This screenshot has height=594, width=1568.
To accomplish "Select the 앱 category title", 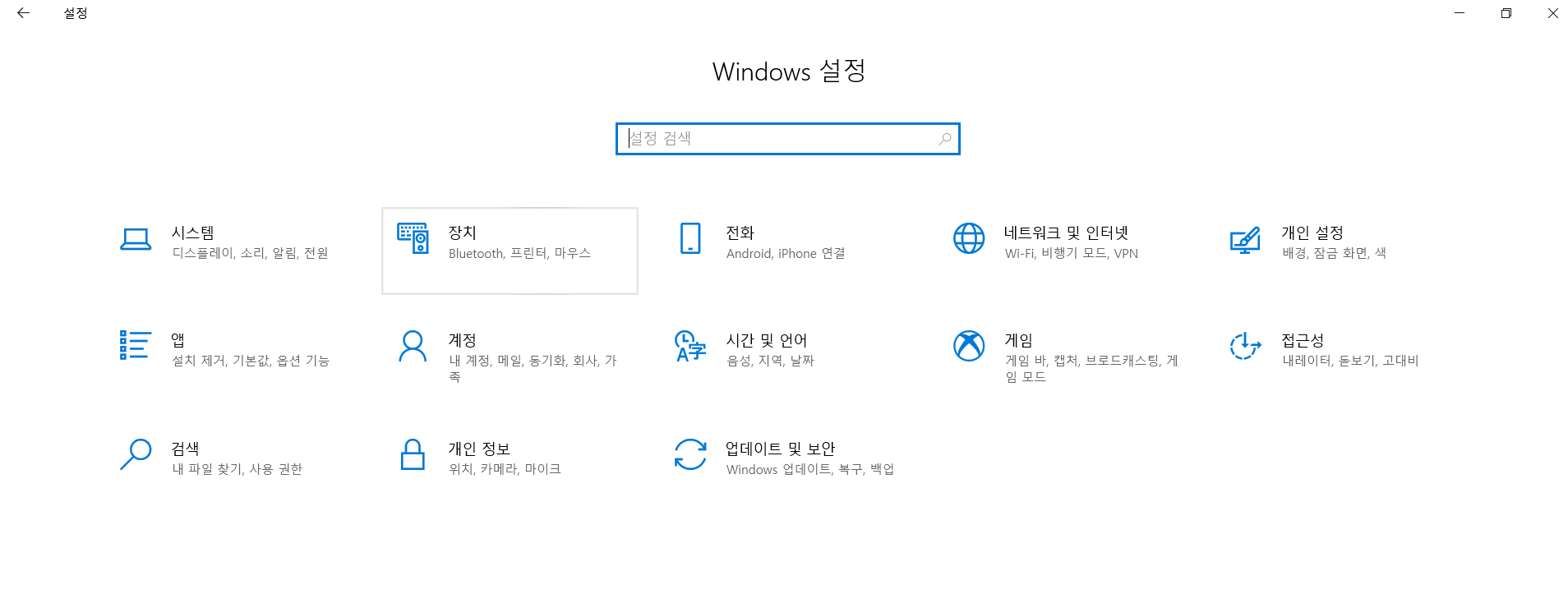I will tap(178, 340).
